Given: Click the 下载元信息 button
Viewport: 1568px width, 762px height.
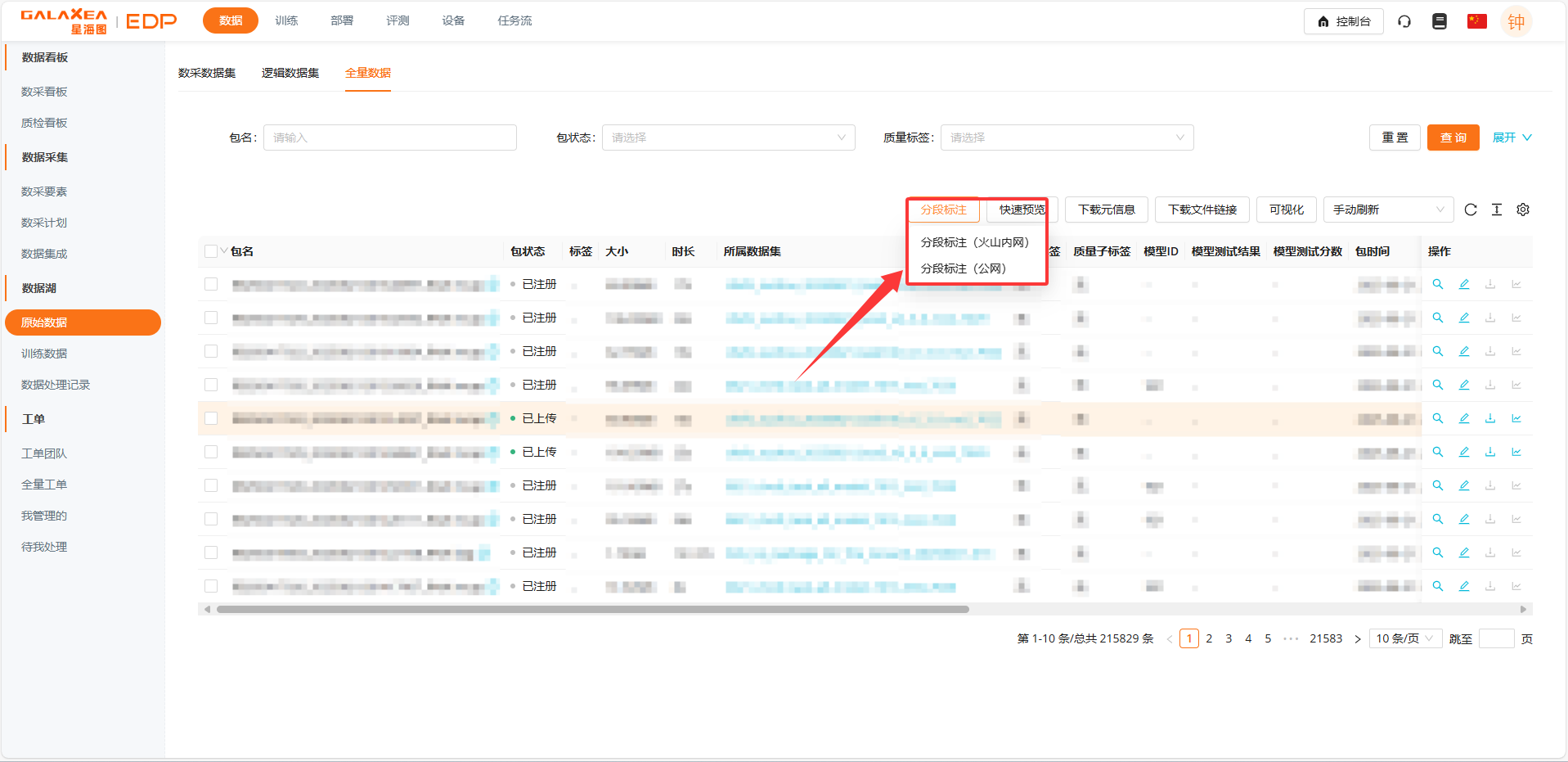Looking at the screenshot, I should (1106, 210).
